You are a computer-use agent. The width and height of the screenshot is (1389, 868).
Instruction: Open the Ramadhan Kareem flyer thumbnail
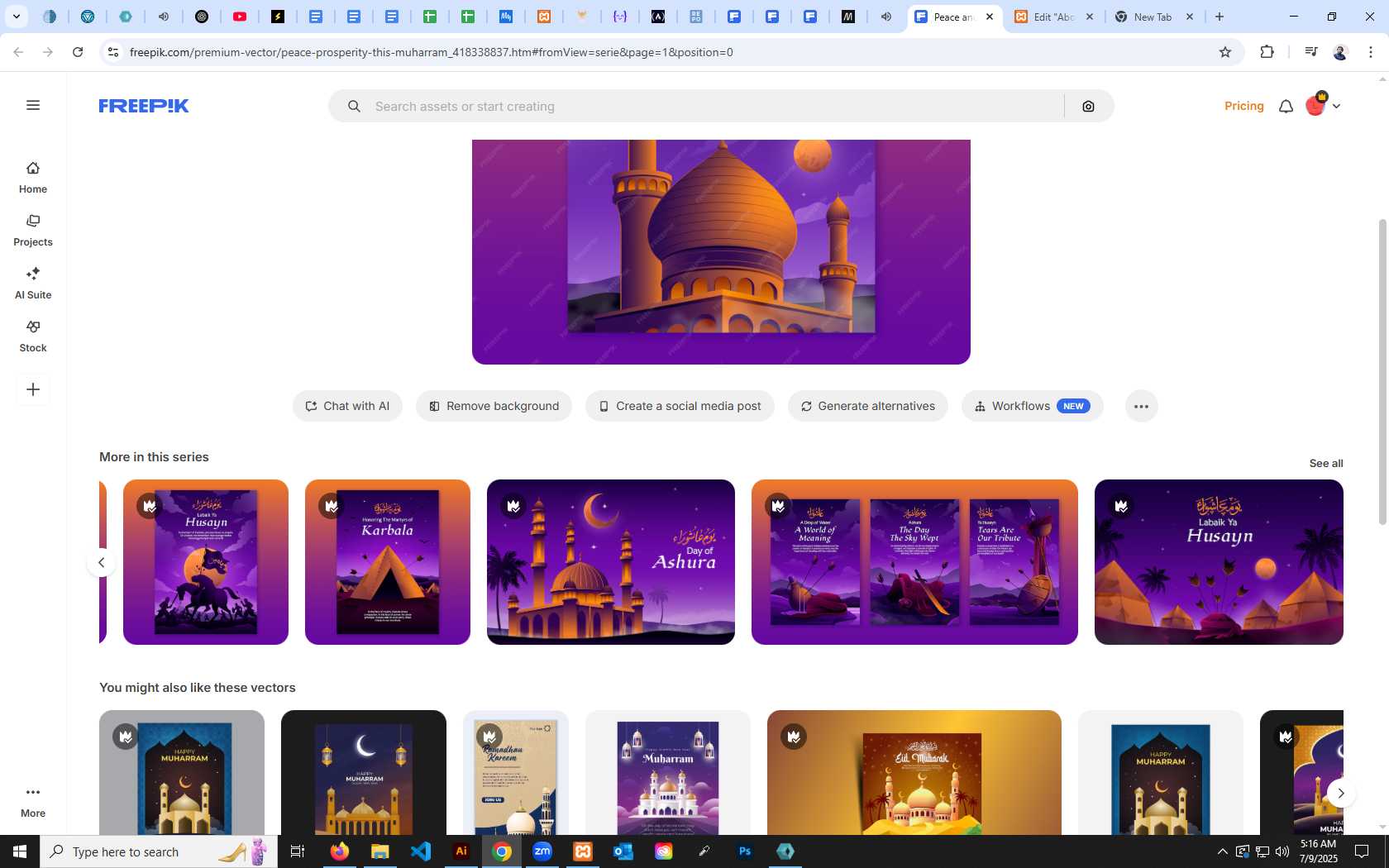click(x=516, y=773)
